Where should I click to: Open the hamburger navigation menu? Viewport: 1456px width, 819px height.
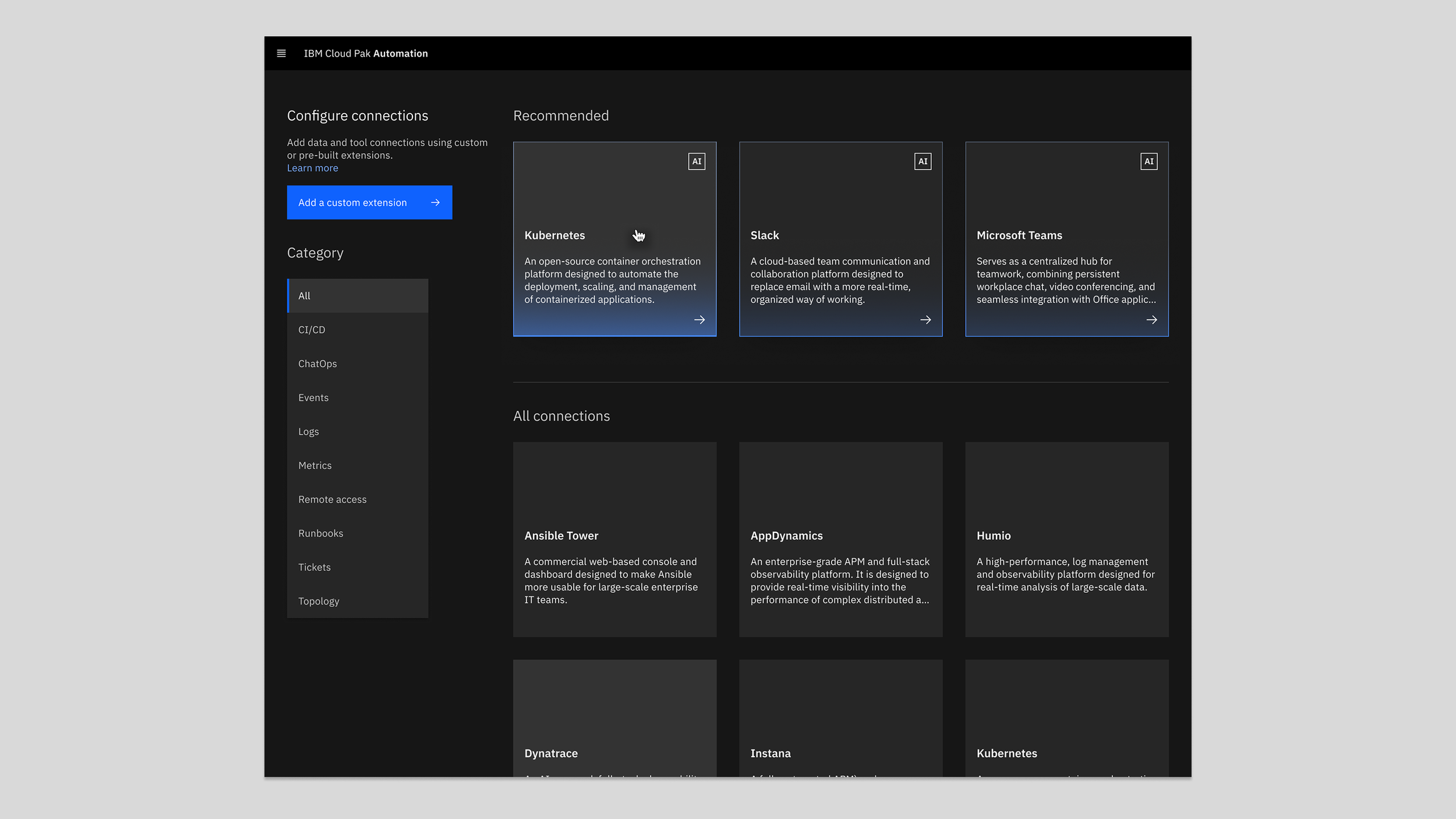[281, 54]
